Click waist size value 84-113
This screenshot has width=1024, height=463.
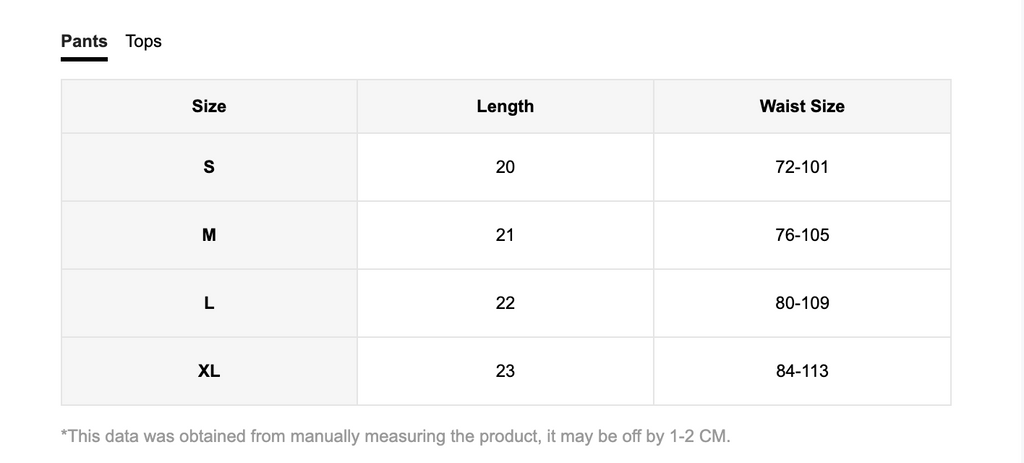pyautogui.click(x=802, y=371)
